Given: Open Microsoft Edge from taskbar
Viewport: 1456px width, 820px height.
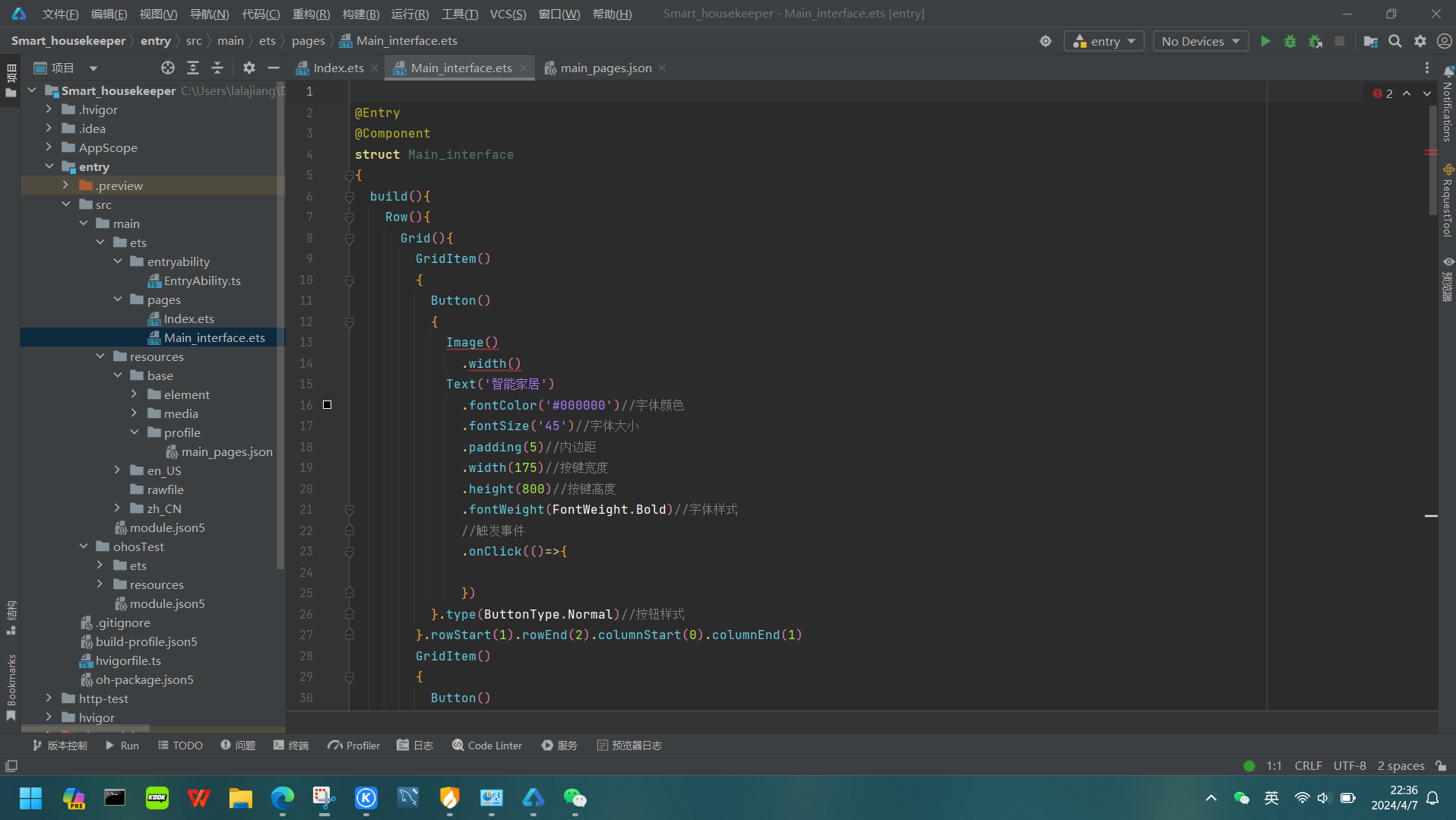Looking at the screenshot, I should [283, 798].
